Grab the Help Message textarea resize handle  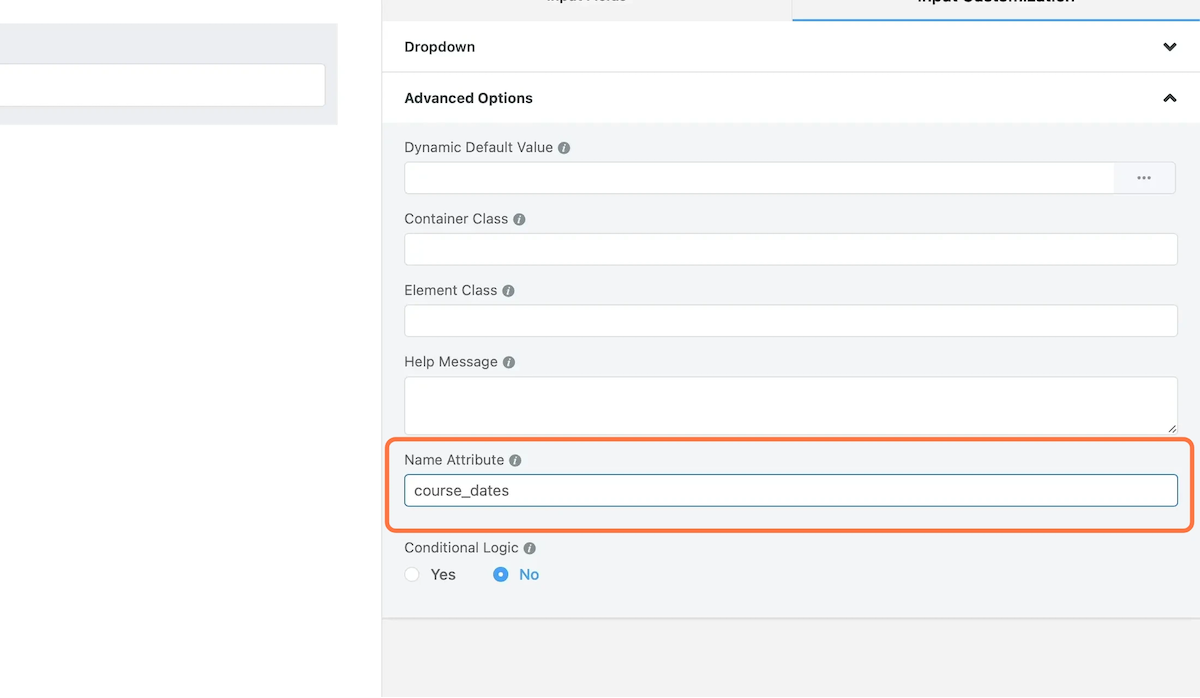click(x=1171, y=427)
